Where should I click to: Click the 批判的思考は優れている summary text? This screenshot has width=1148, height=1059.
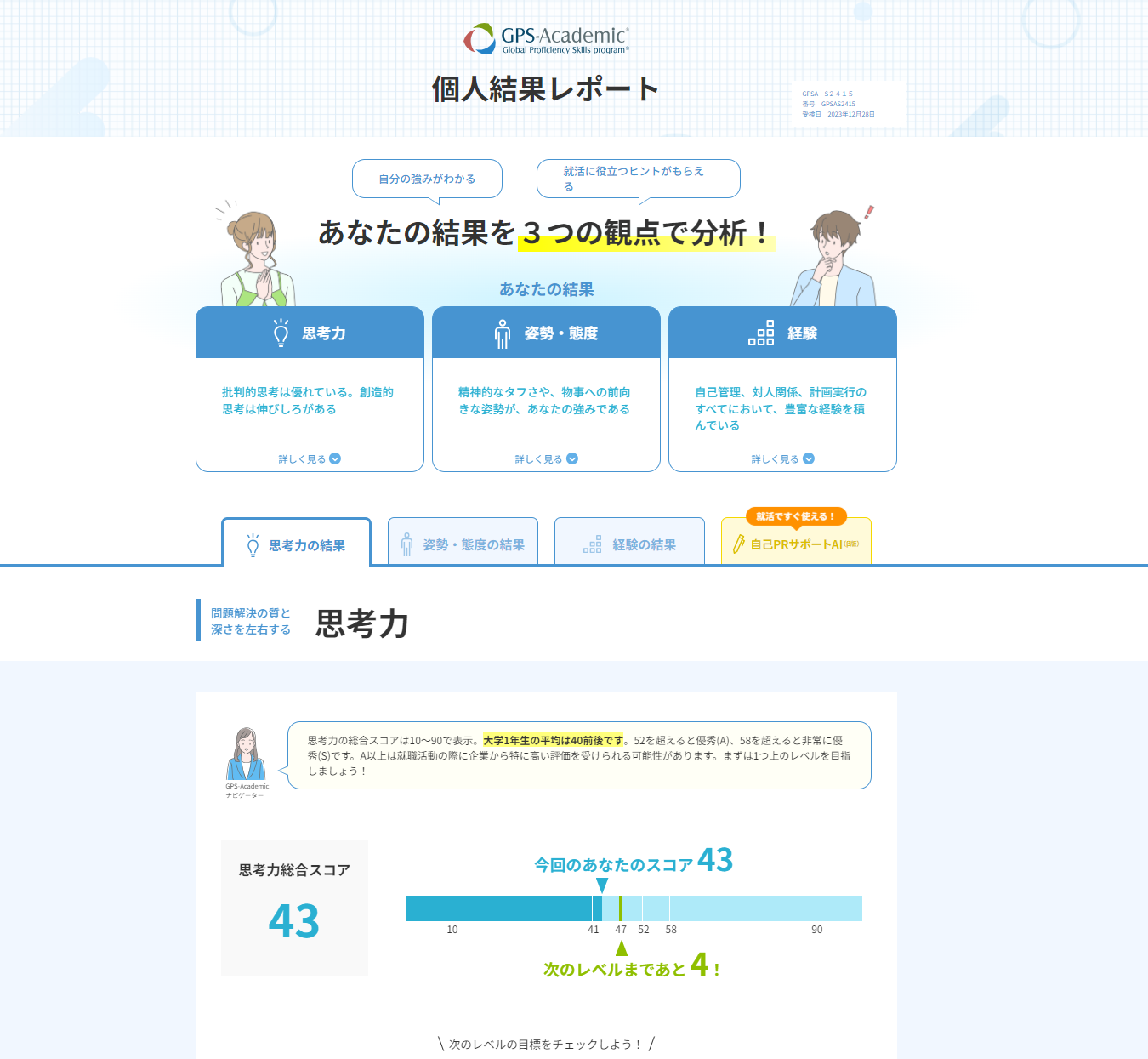pos(308,401)
